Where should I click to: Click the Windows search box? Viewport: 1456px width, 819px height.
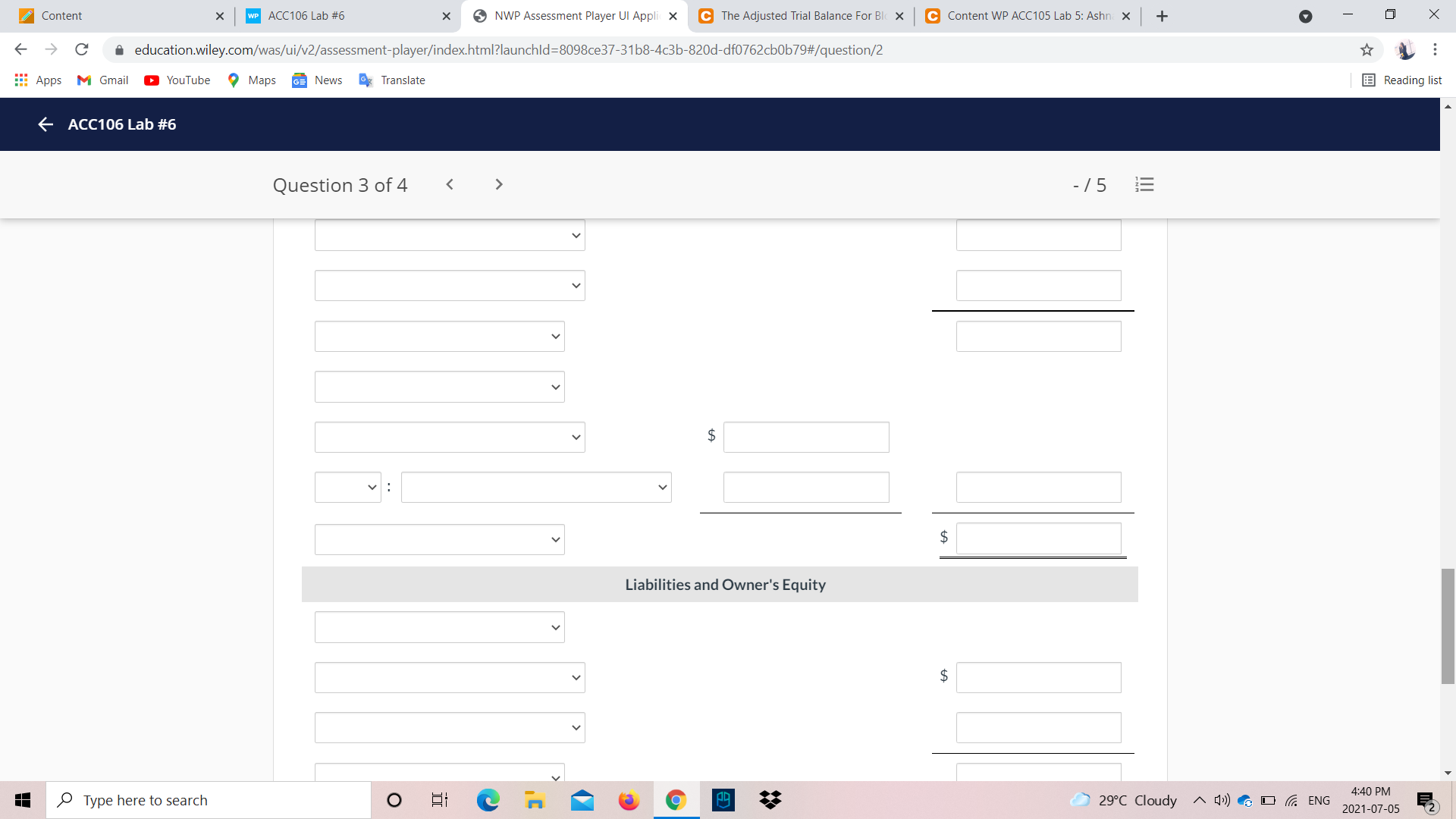[209, 800]
